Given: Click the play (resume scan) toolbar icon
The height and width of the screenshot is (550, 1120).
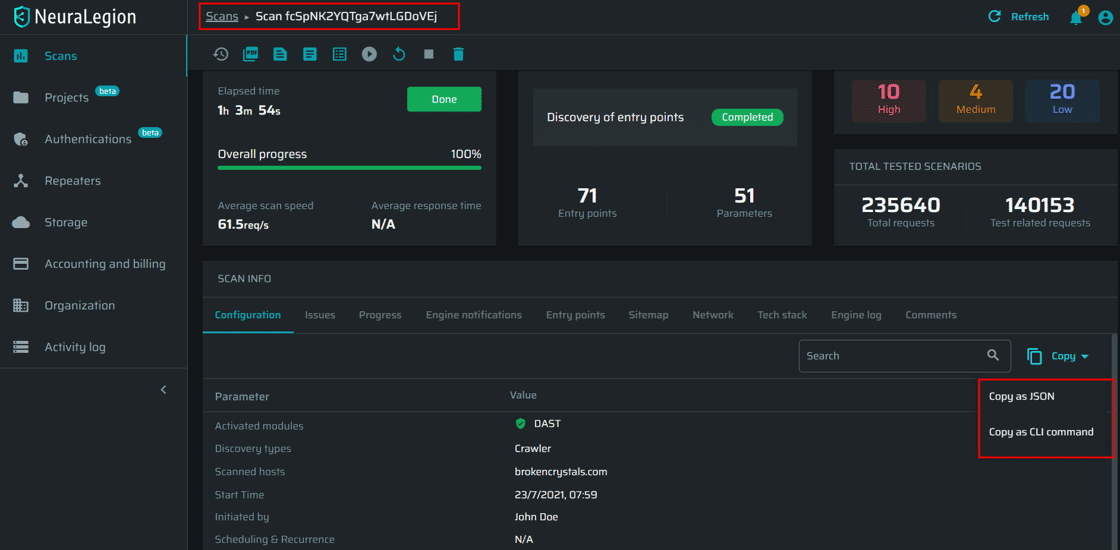Looking at the screenshot, I should (369, 54).
